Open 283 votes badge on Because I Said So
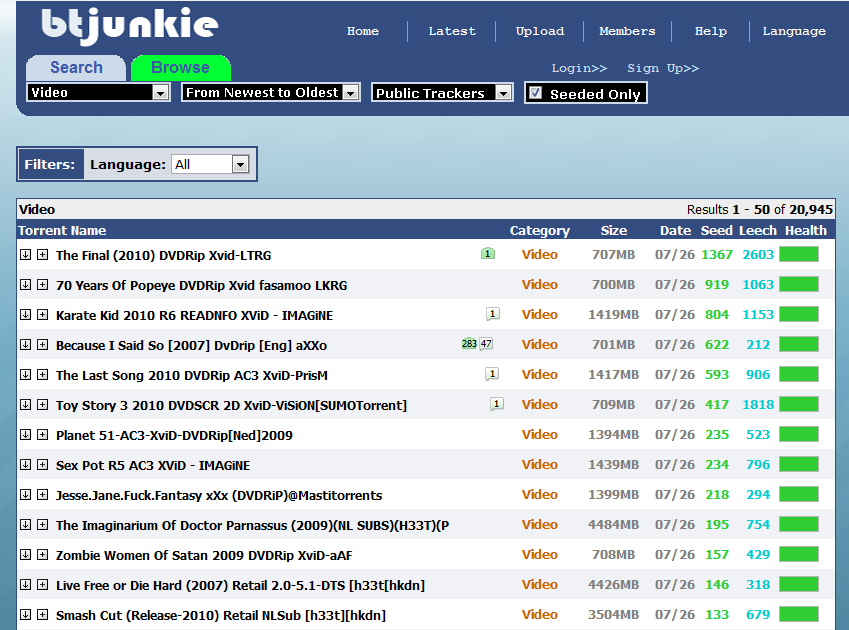 coord(469,344)
